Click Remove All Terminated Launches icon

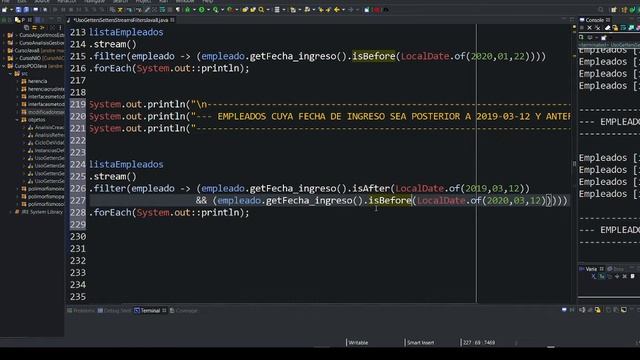pos(598,28)
